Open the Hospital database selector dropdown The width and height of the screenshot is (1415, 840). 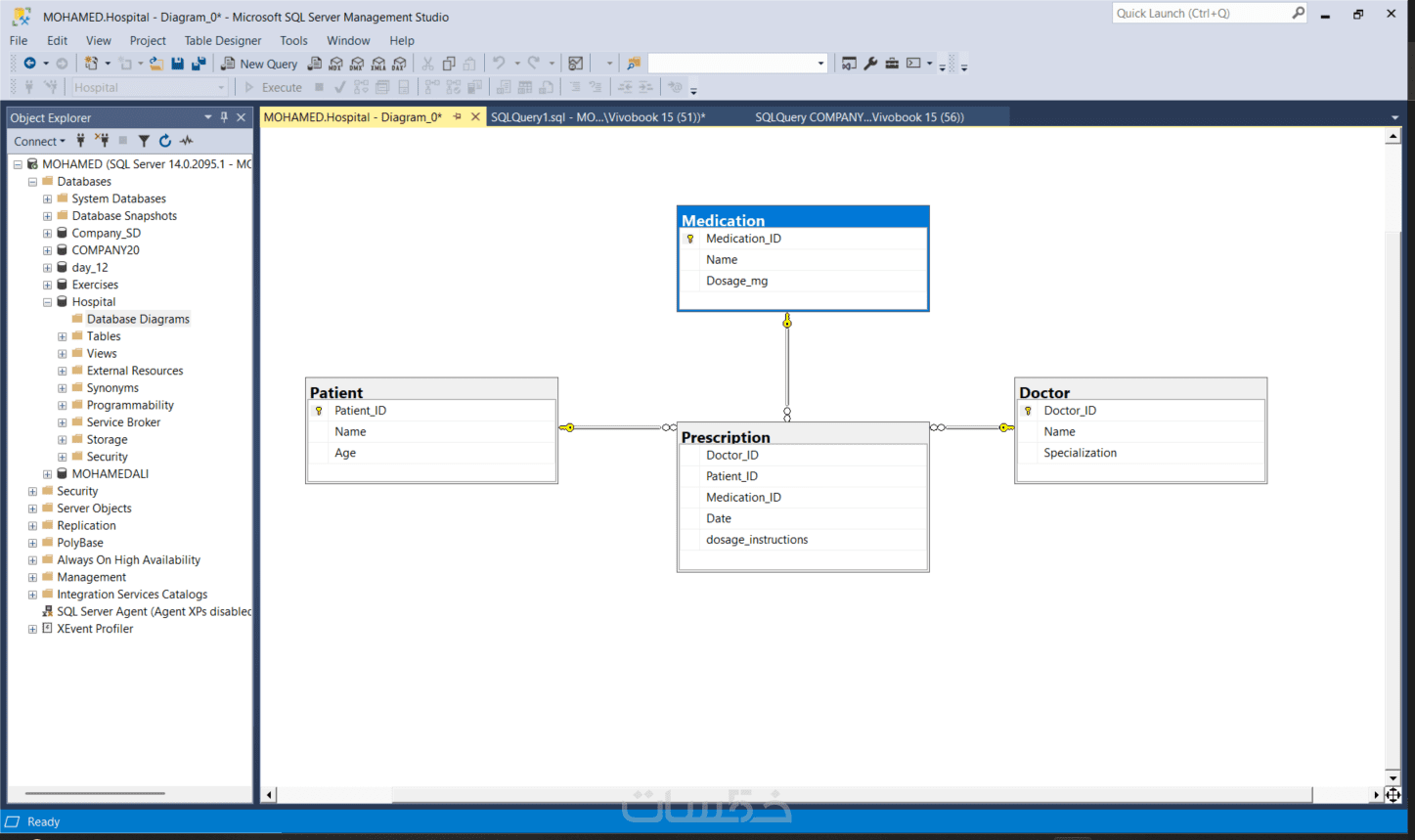[221, 87]
